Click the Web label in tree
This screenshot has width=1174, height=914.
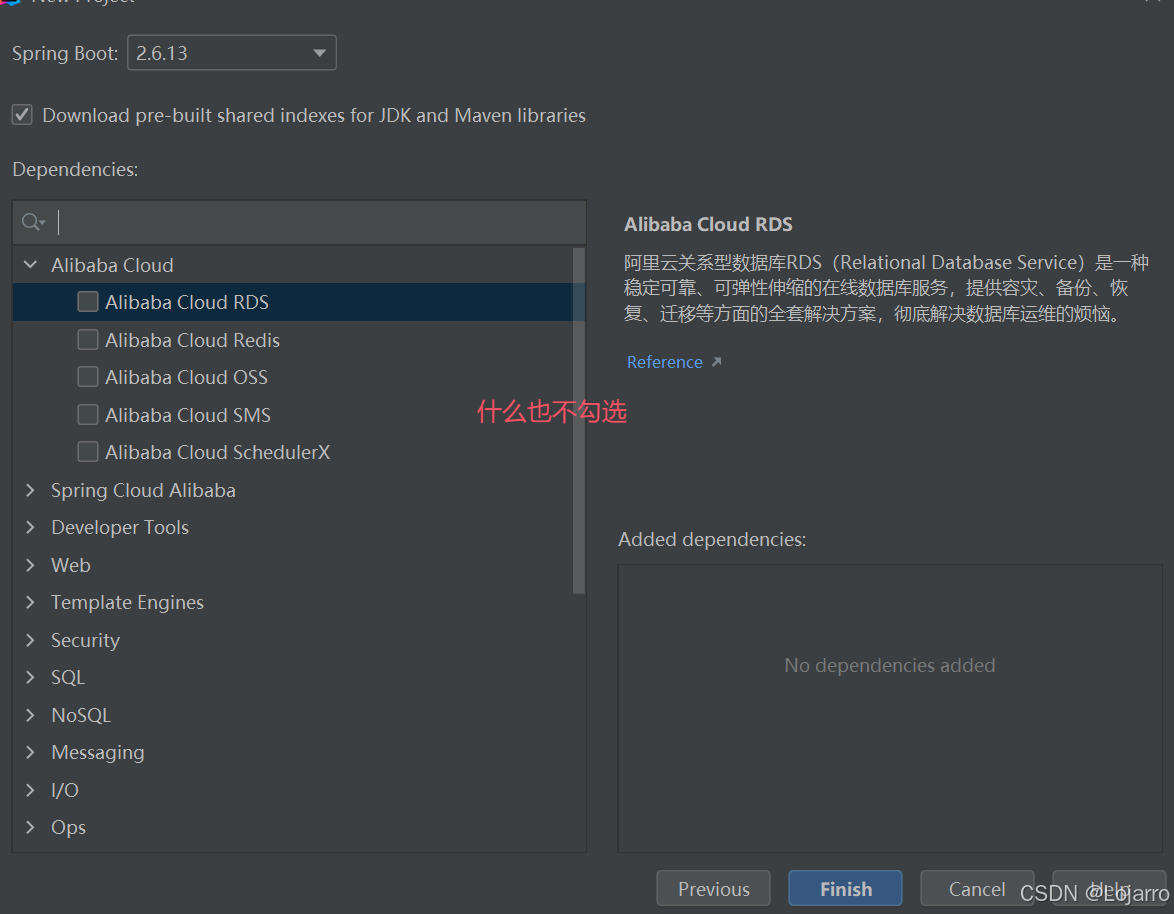pos(70,565)
